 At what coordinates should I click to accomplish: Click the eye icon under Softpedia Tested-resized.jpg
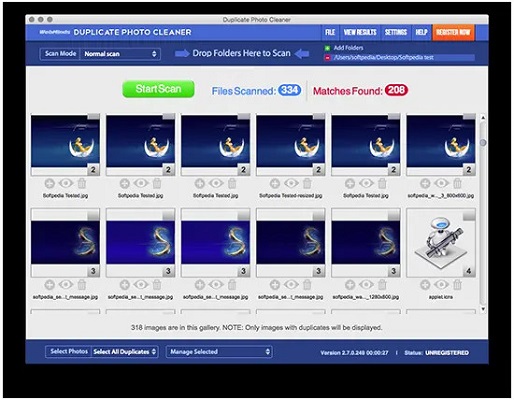click(291, 183)
